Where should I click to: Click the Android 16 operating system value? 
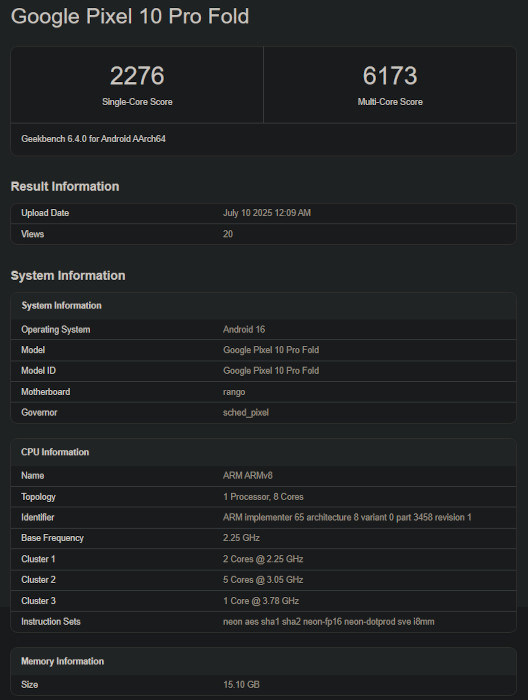[244, 329]
